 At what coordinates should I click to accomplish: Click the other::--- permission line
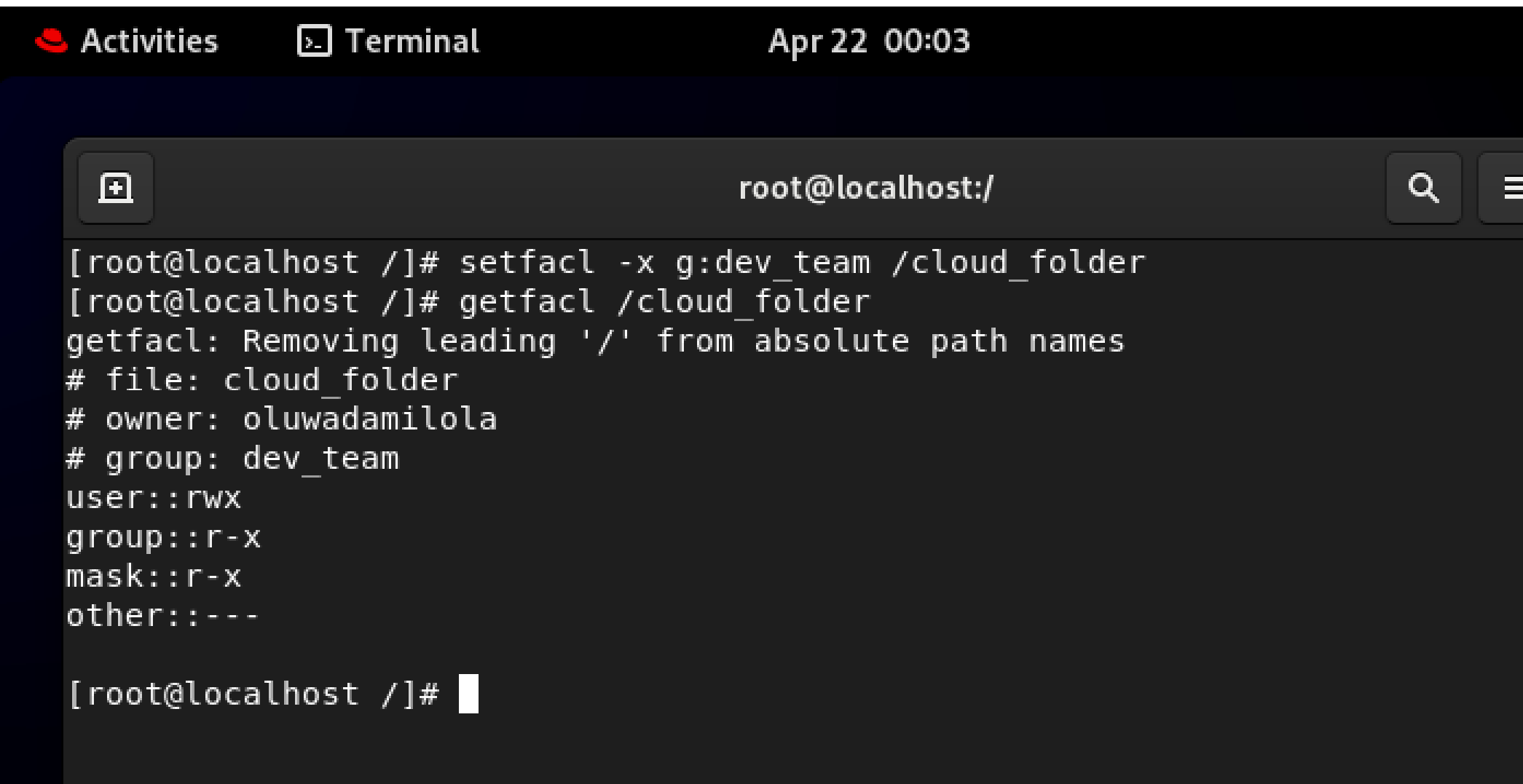click(x=163, y=616)
